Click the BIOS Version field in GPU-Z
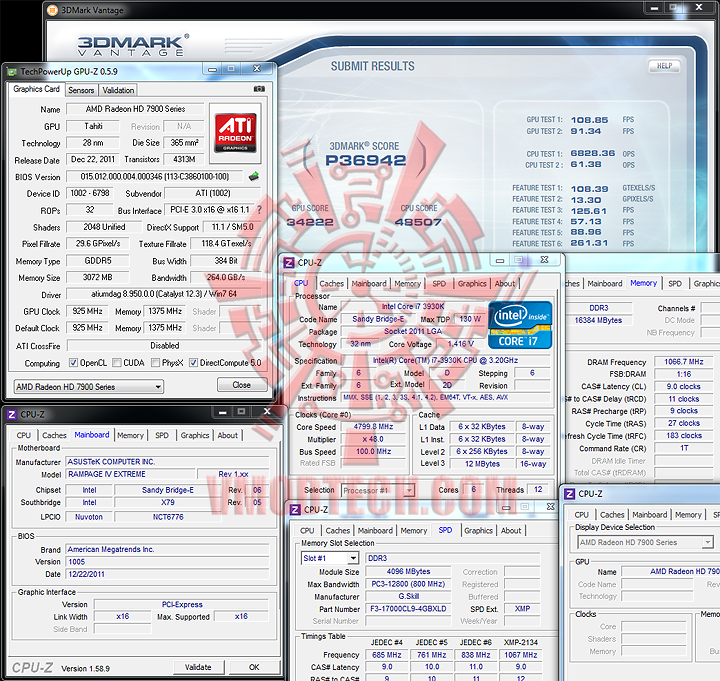The image size is (720, 681). point(155,177)
